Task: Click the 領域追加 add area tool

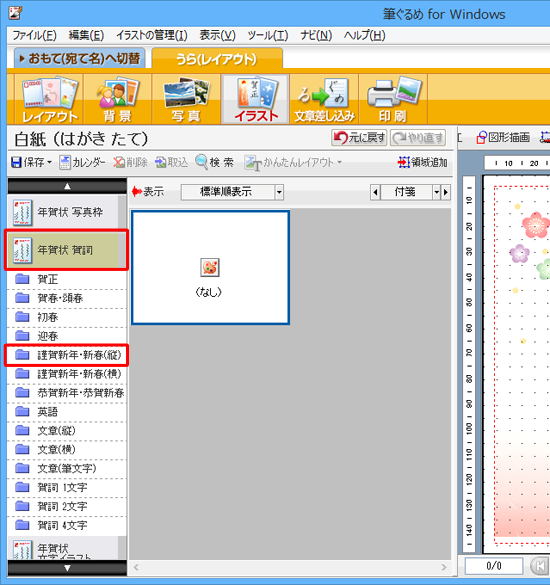Action: (422, 162)
